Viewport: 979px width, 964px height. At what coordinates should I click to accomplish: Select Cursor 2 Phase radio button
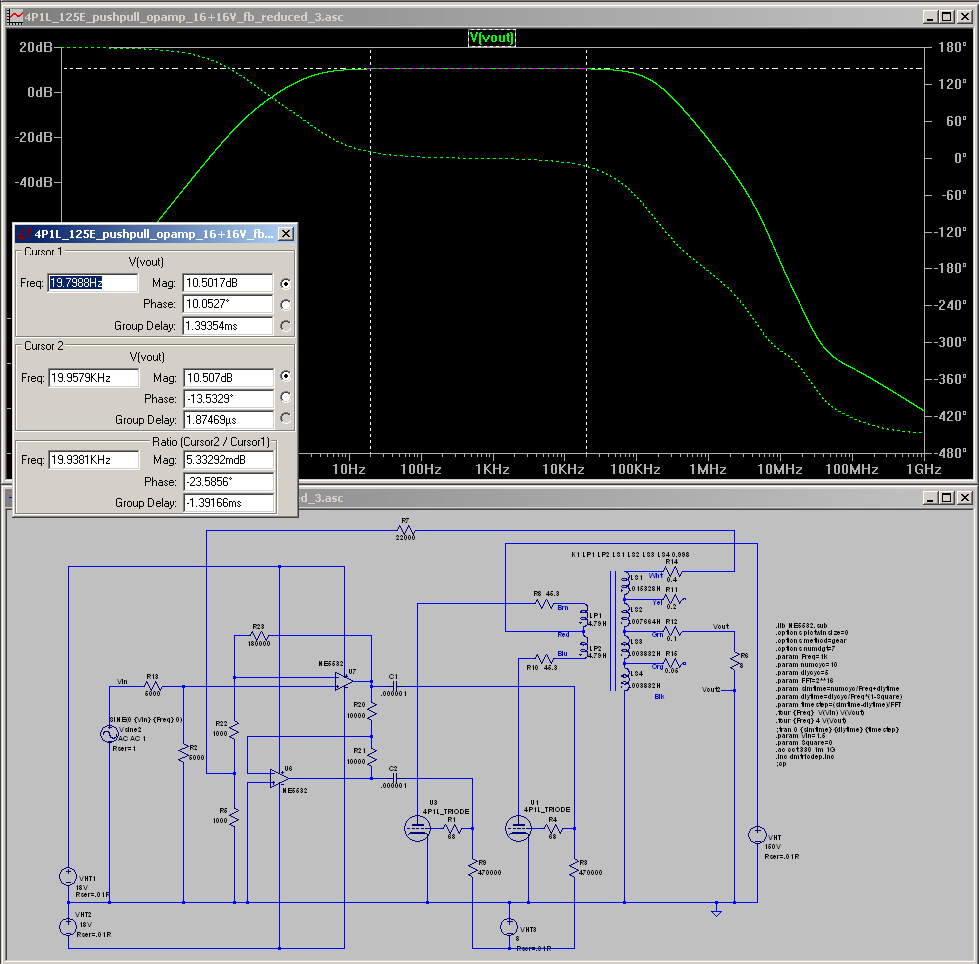pos(286,398)
